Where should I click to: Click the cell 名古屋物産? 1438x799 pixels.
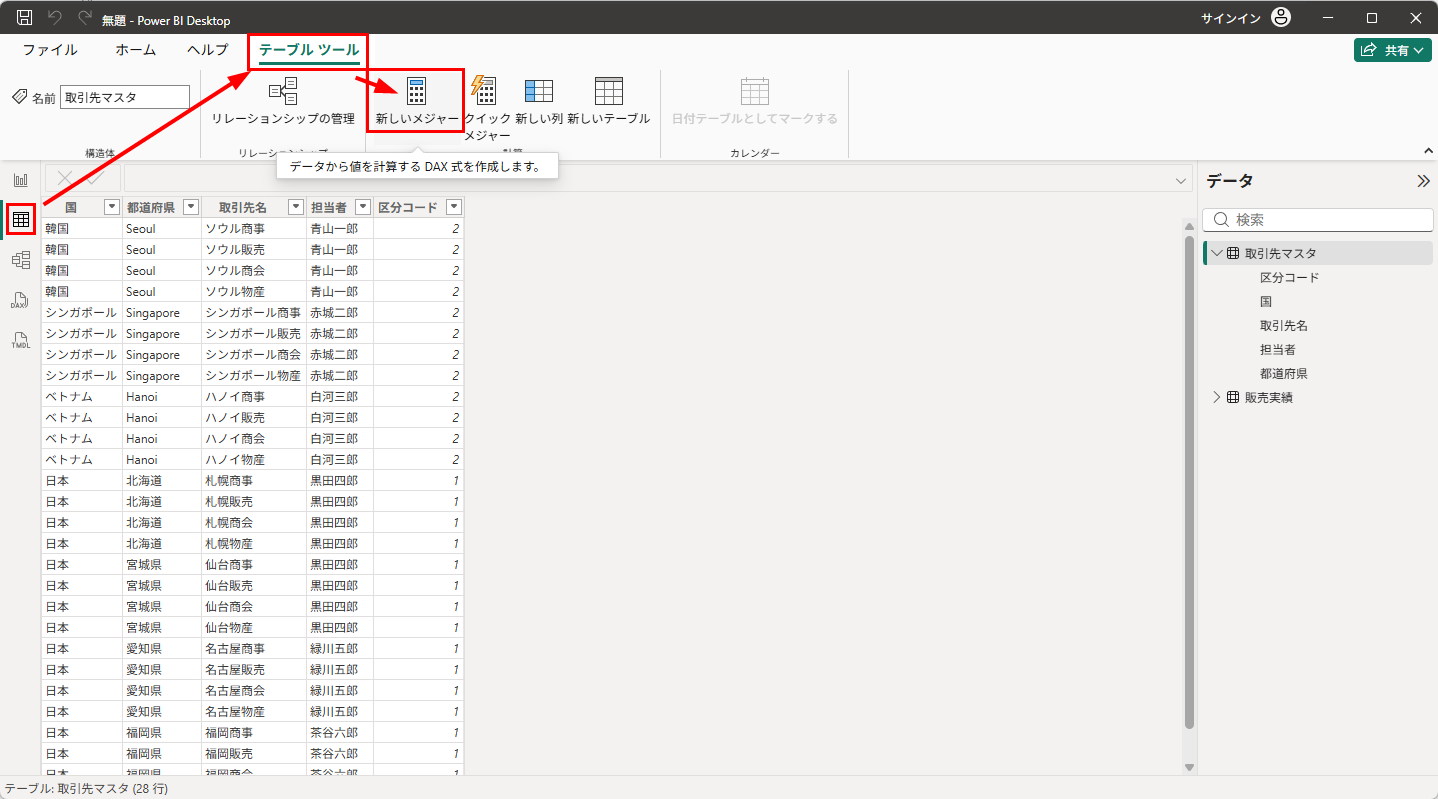pyautogui.click(x=253, y=711)
